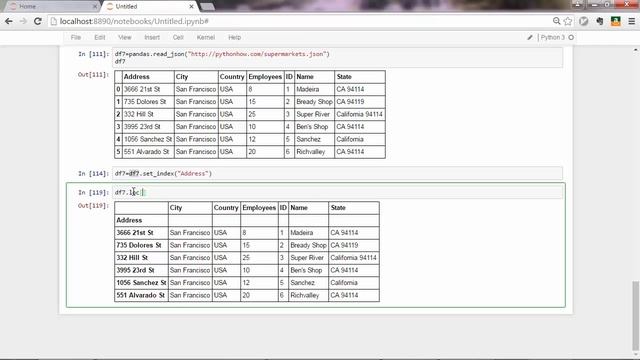Click the Python 3 kernel label
Viewport: 640px width, 360px height.
(x=553, y=38)
